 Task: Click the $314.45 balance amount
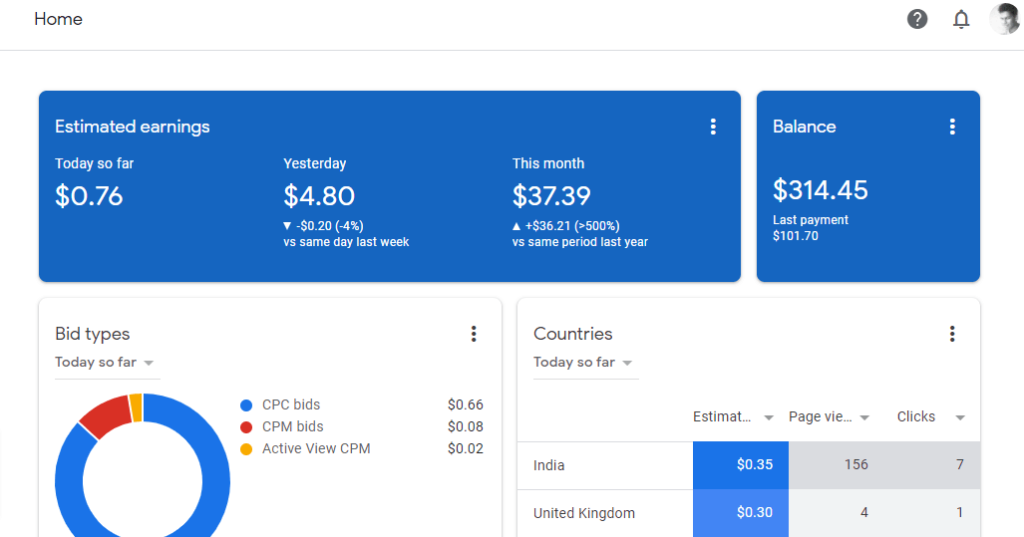tap(820, 190)
